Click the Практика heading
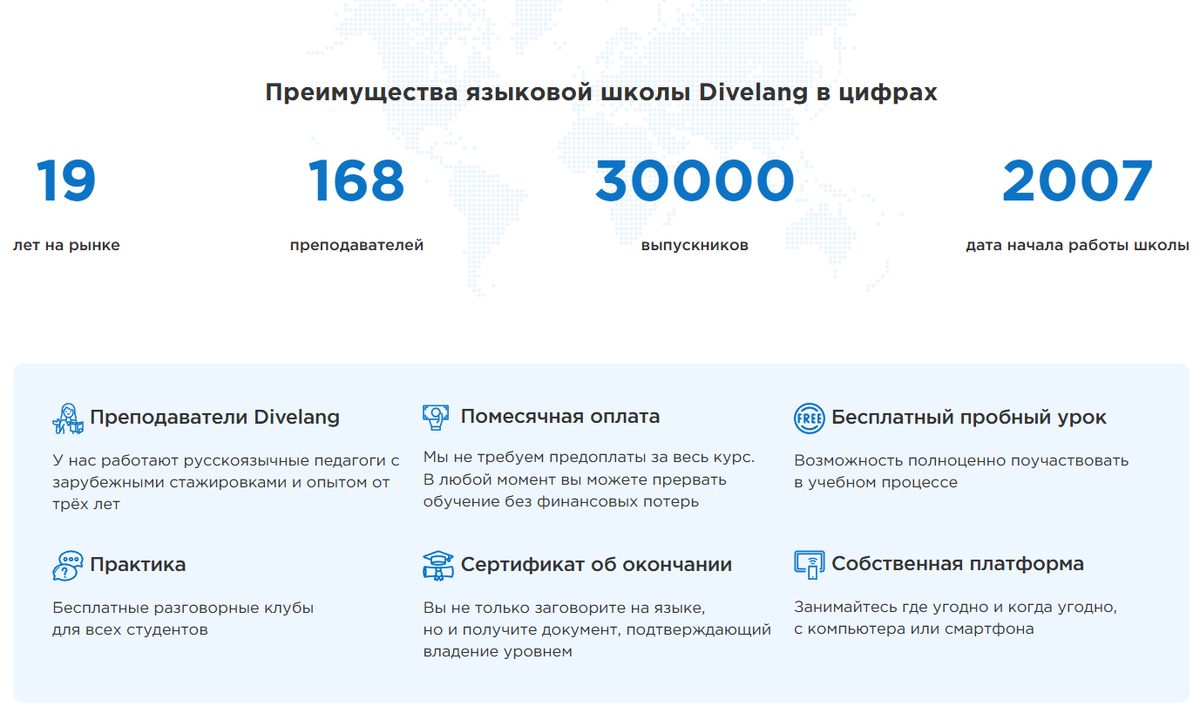The height and width of the screenshot is (714, 1200). (138, 564)
